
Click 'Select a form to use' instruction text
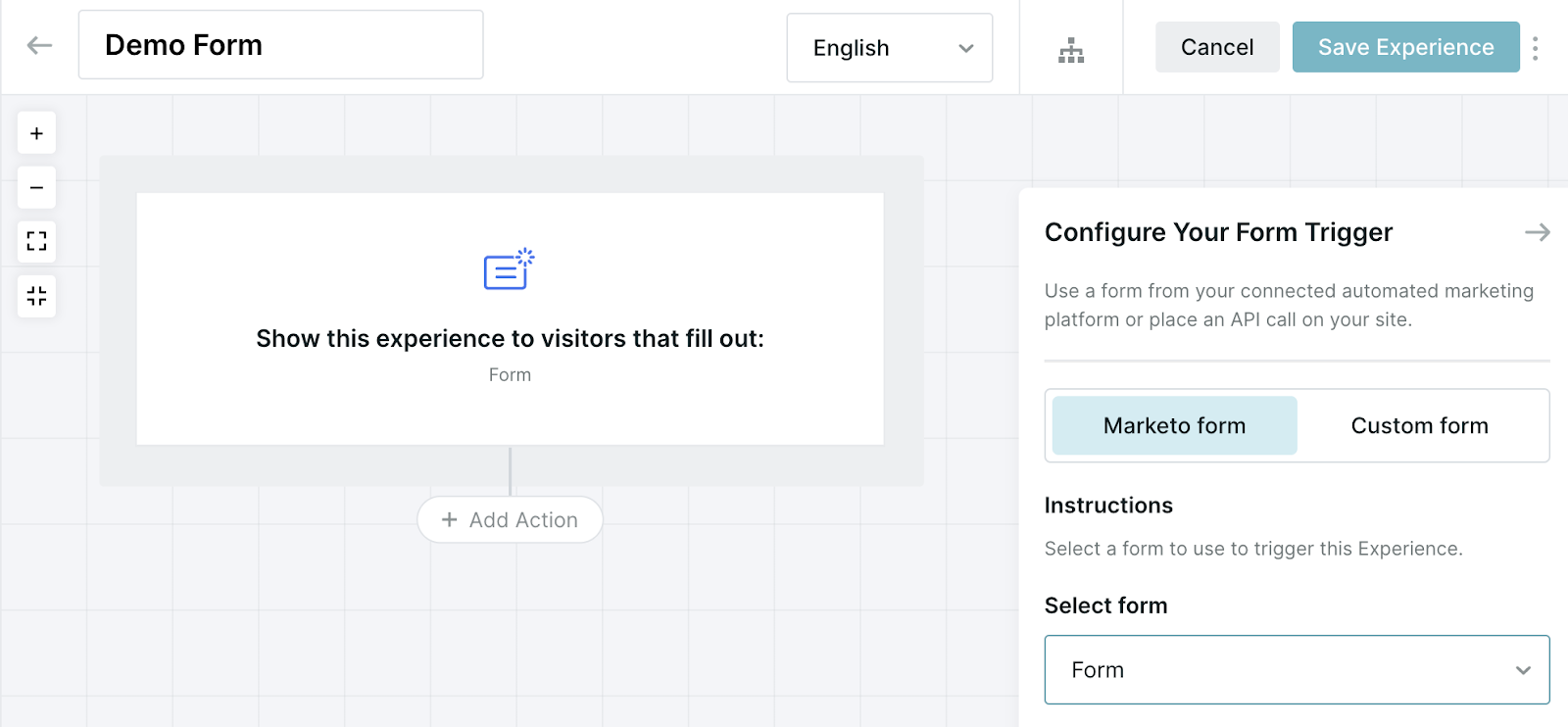[1253, 549]
